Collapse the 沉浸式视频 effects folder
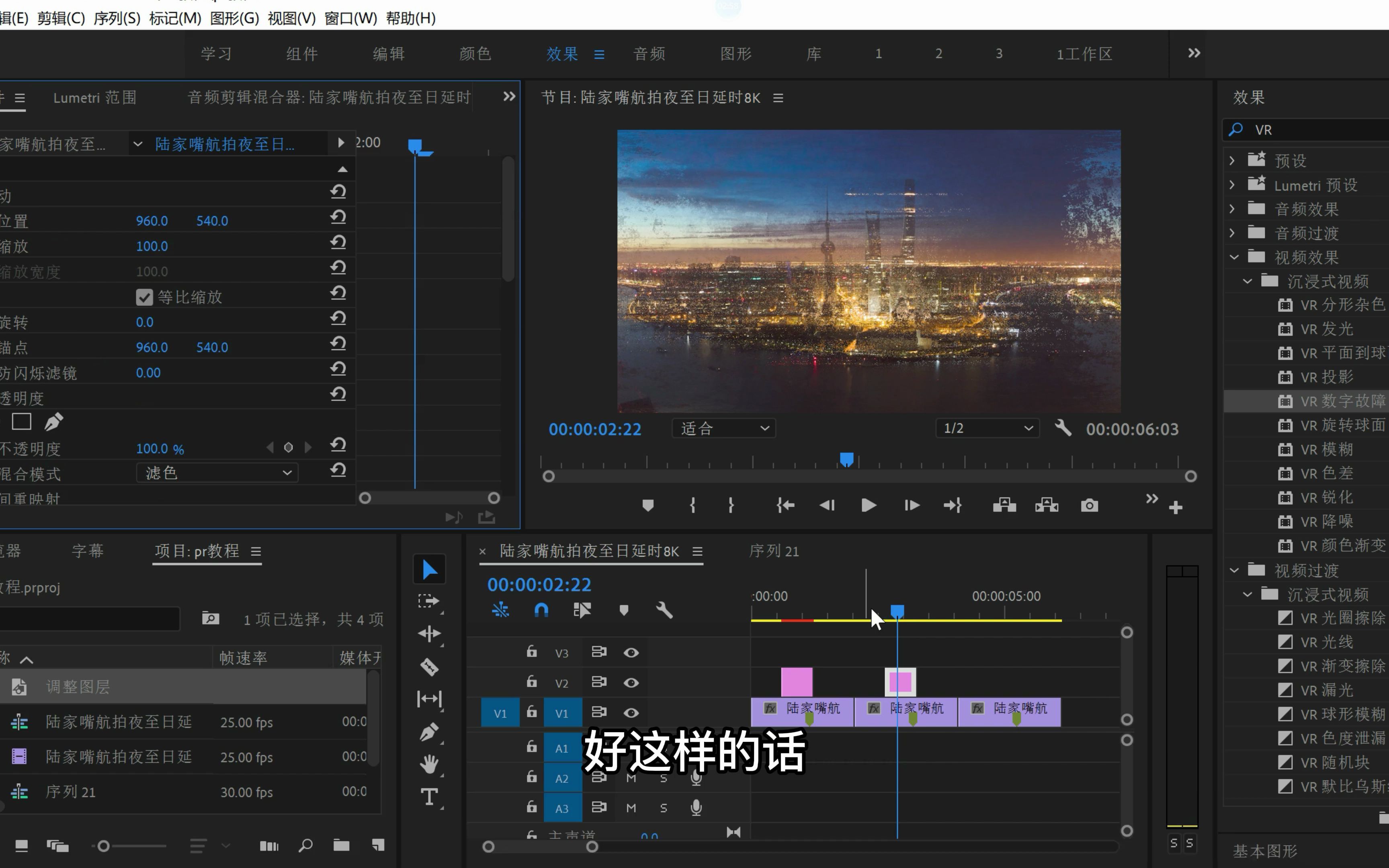The image size is (1389, 868). click(1247, 281)
